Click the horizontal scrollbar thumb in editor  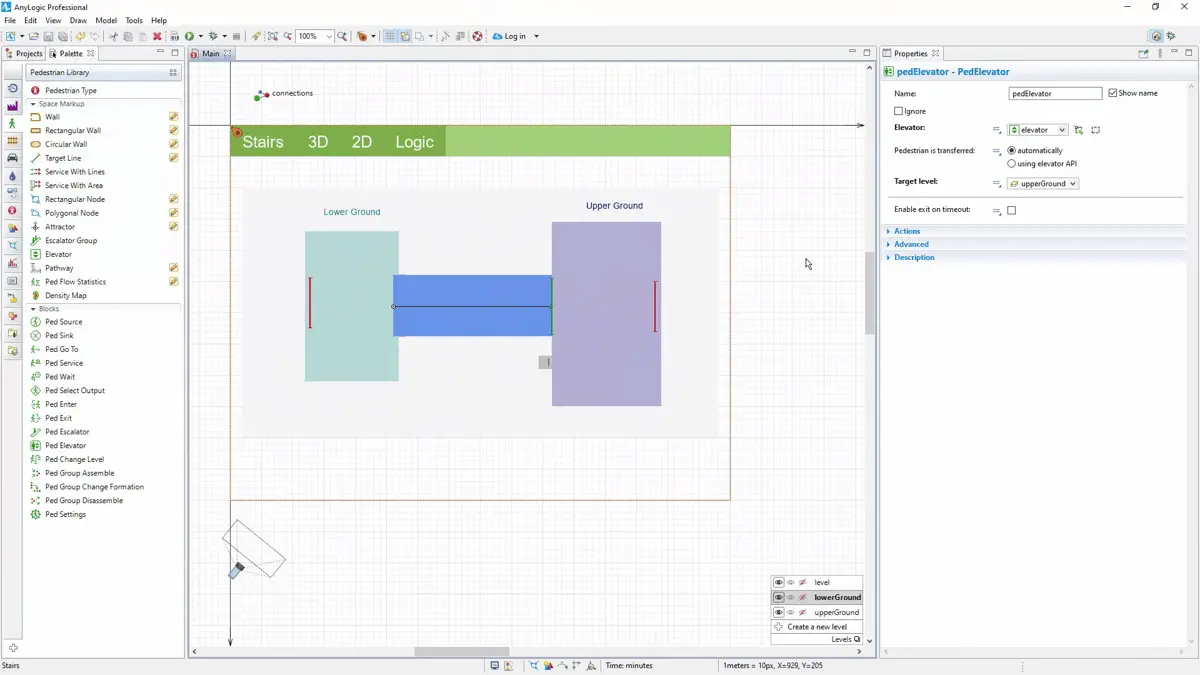click(462, 652)
